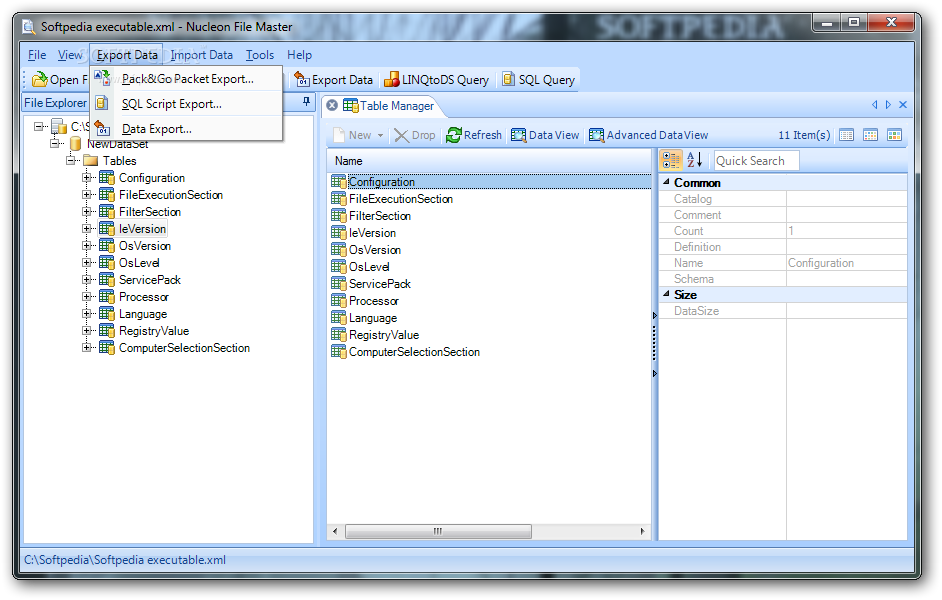Select Processor in File Explorer tree
942x600 pixels.
tap(144, 297)
